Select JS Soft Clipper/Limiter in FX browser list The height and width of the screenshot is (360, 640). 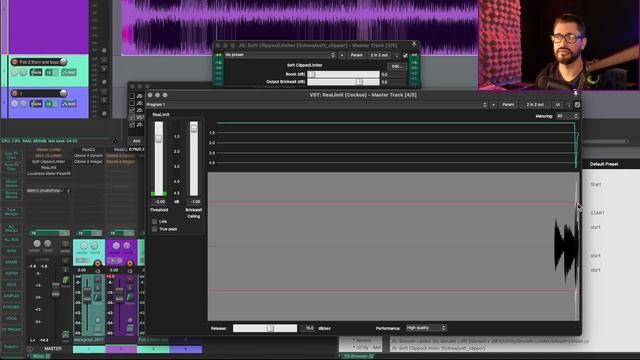[439, 348]
